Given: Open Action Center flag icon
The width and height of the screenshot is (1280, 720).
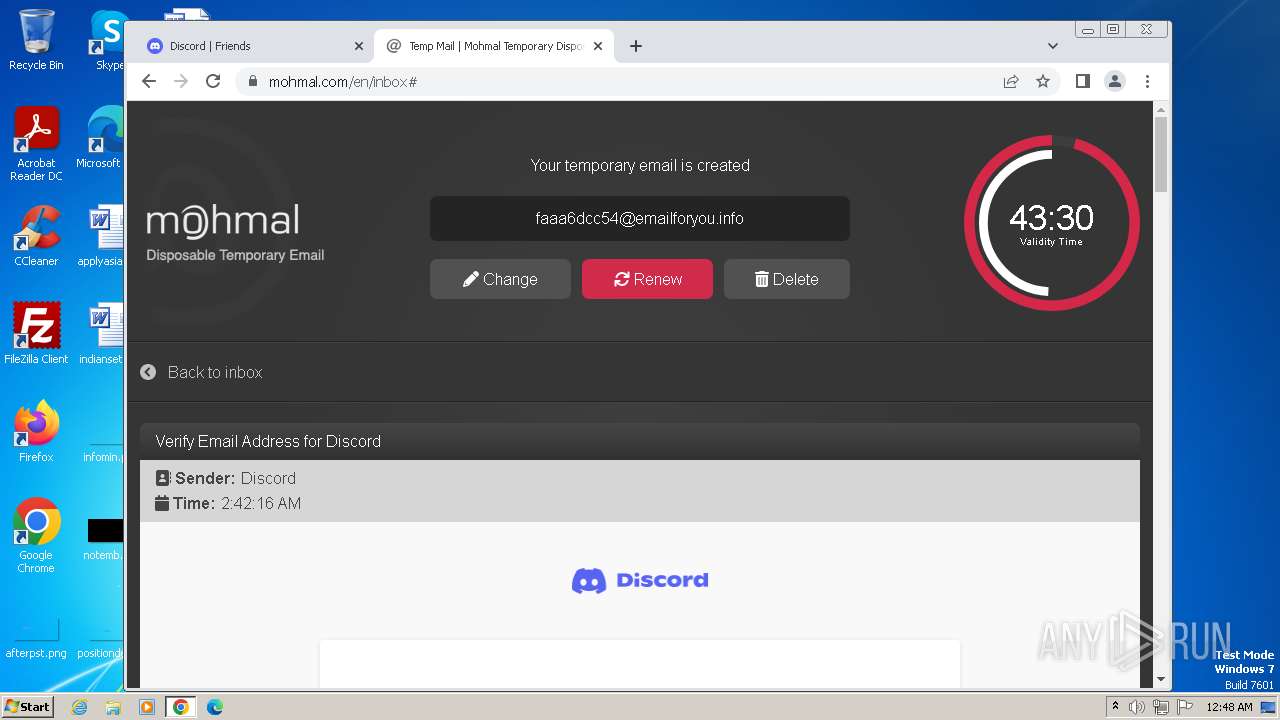Looking at the screenshot, I should click(x=1185, y=707).
